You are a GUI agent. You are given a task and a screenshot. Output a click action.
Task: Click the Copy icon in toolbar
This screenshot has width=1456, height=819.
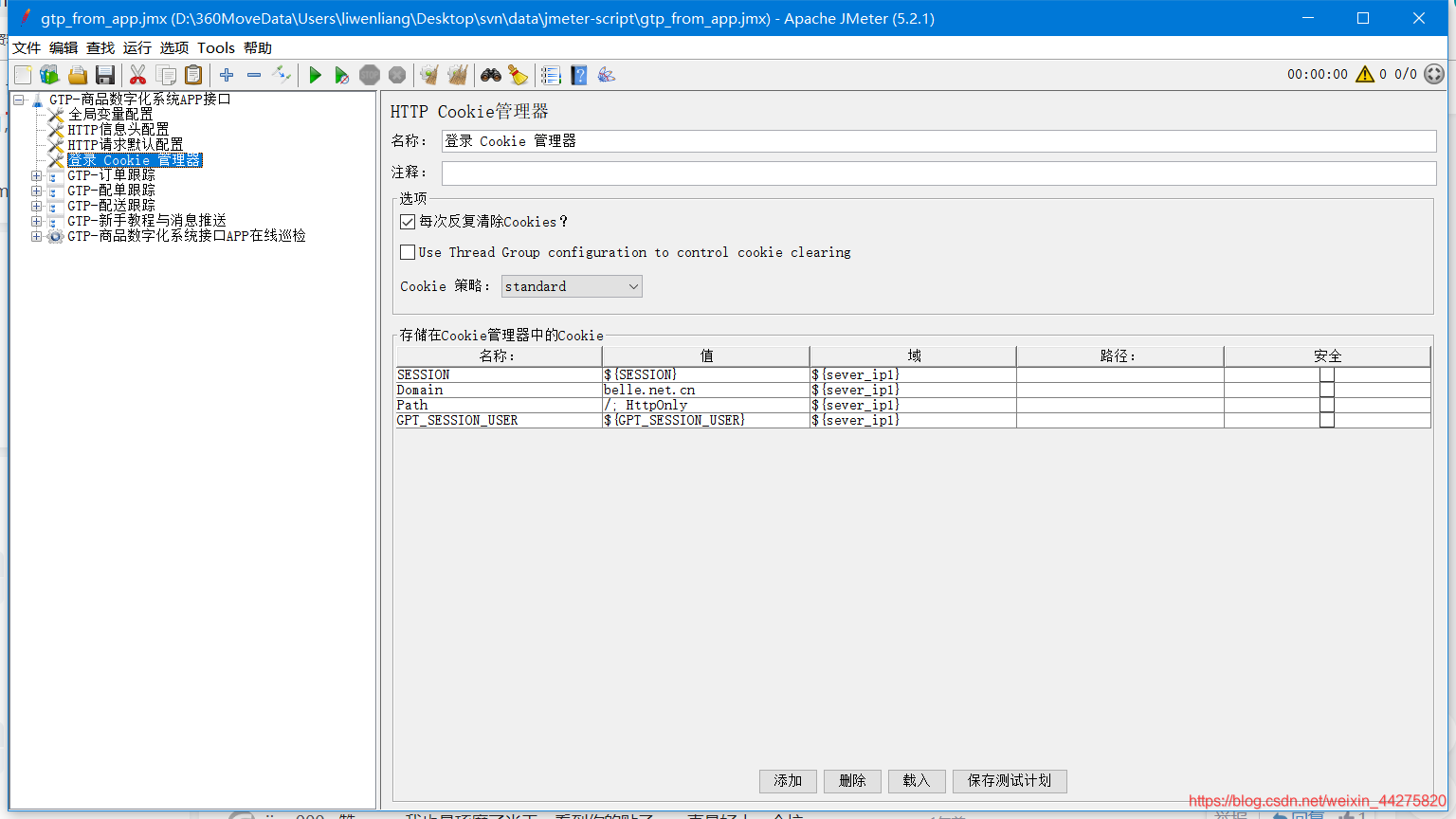(x=166, y=75)
